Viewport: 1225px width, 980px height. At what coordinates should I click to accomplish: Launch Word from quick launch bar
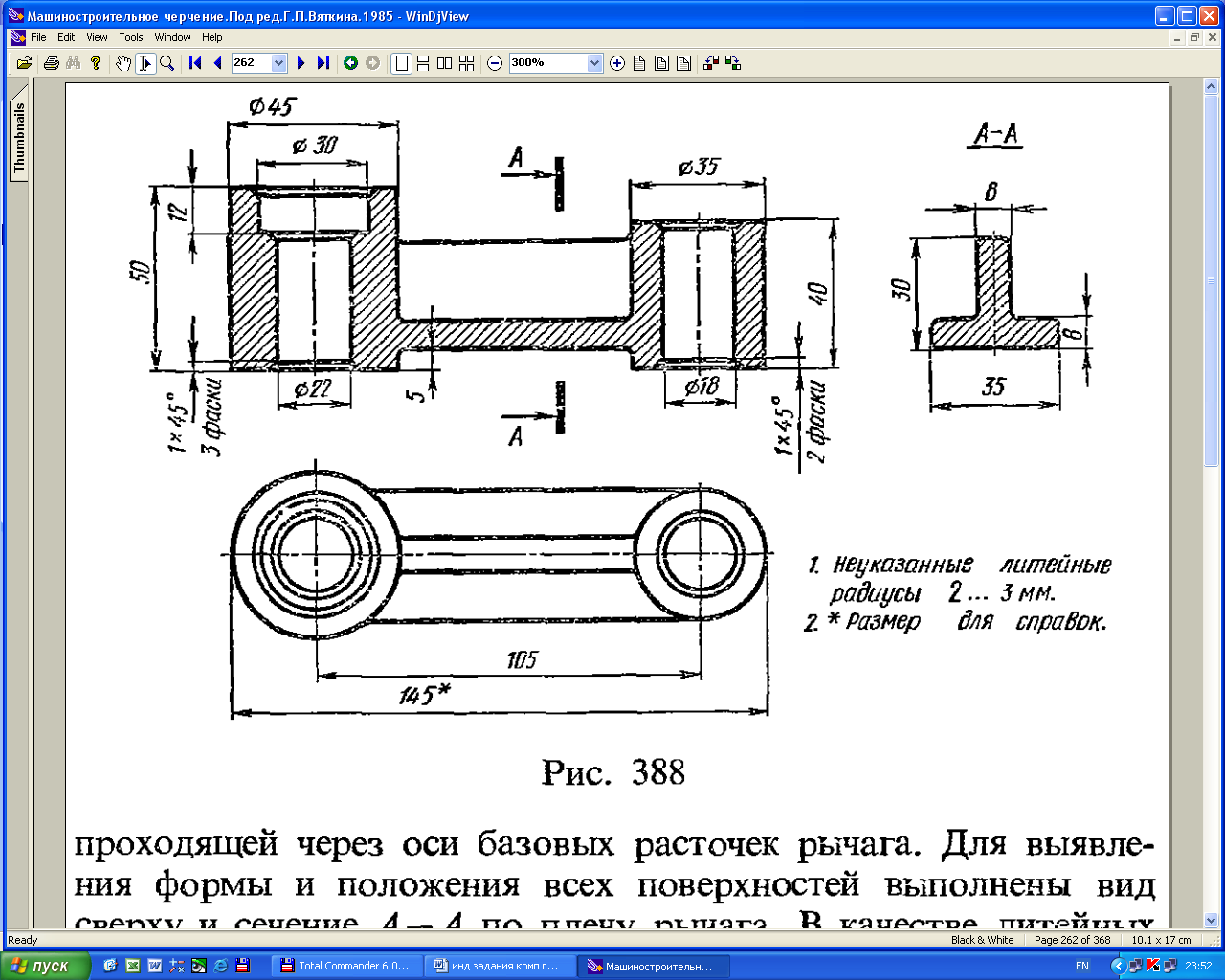pos(154,966)
